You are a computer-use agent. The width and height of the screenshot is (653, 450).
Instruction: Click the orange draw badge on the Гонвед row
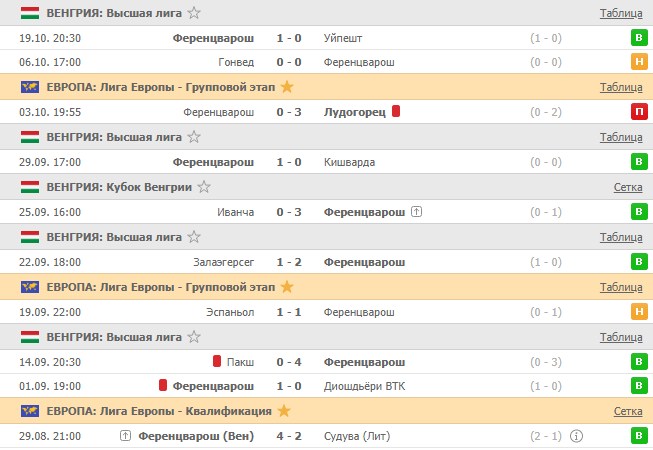click(x=638, y=62)
